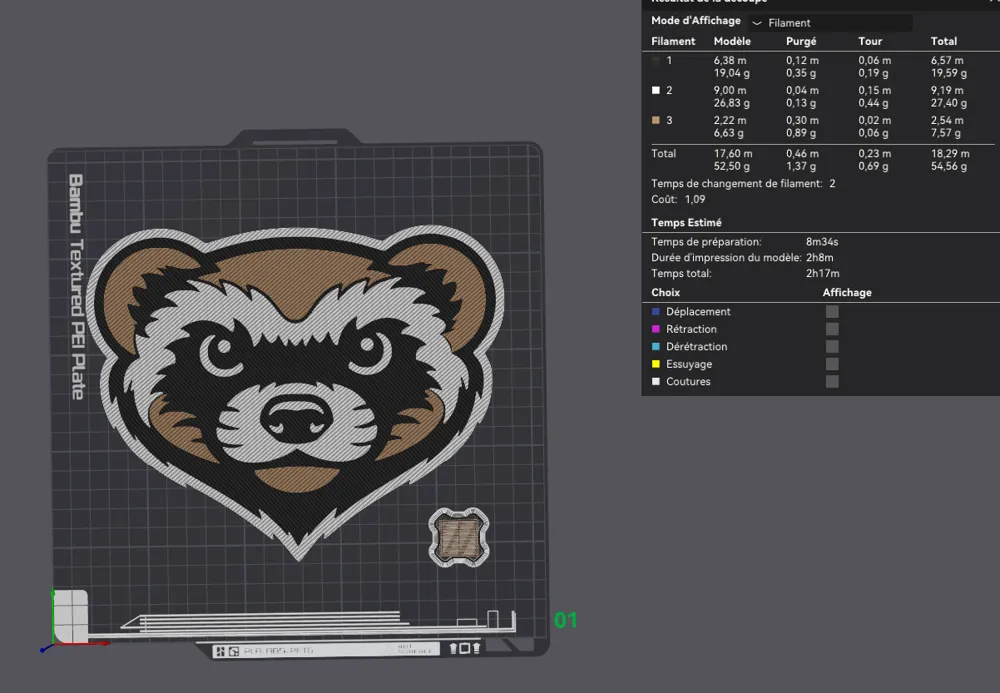Click the 1,37 g total purged value
Image resolution: width=1000 pixels, height=693 pixels.
801,166
